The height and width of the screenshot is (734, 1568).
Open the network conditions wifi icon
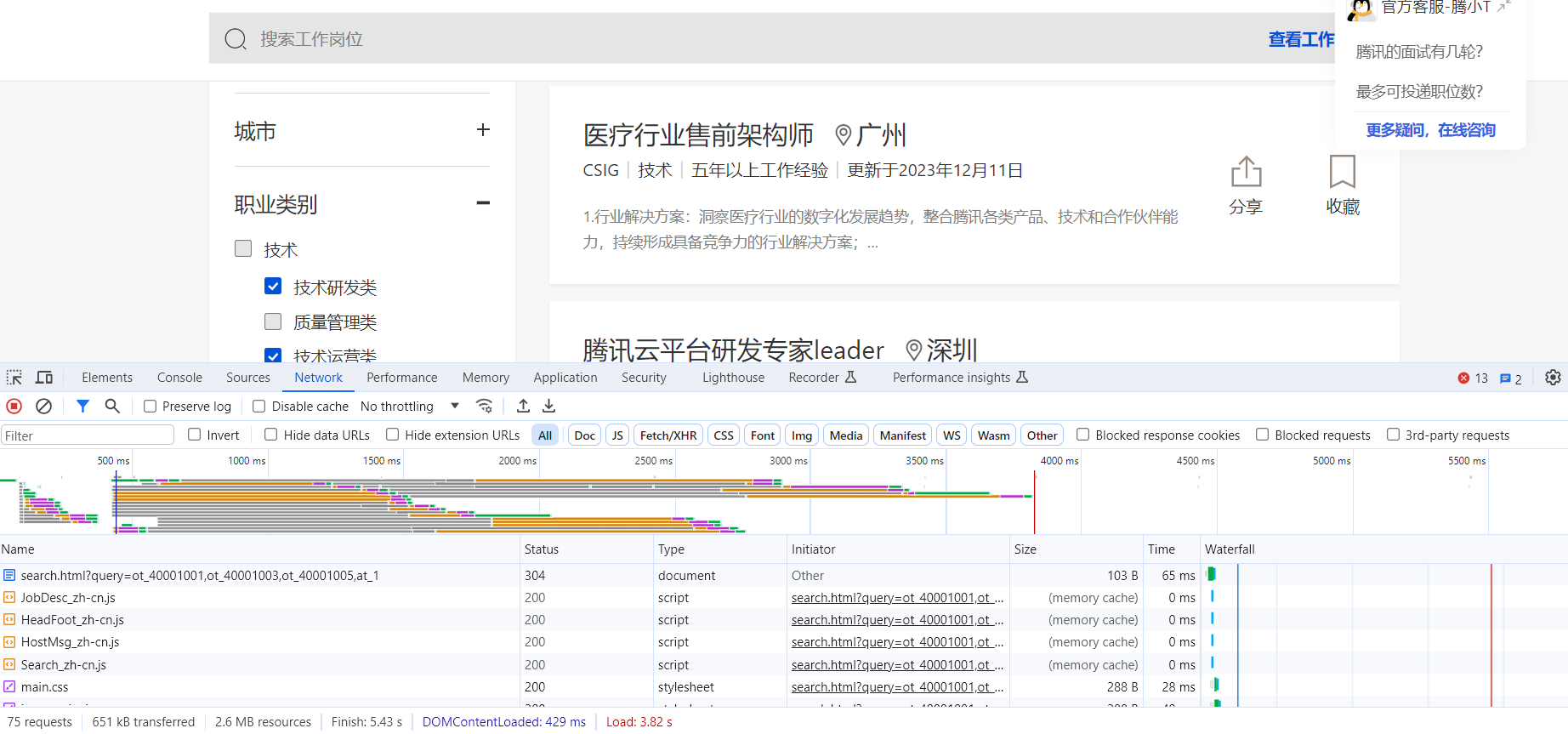pos(485,407)
